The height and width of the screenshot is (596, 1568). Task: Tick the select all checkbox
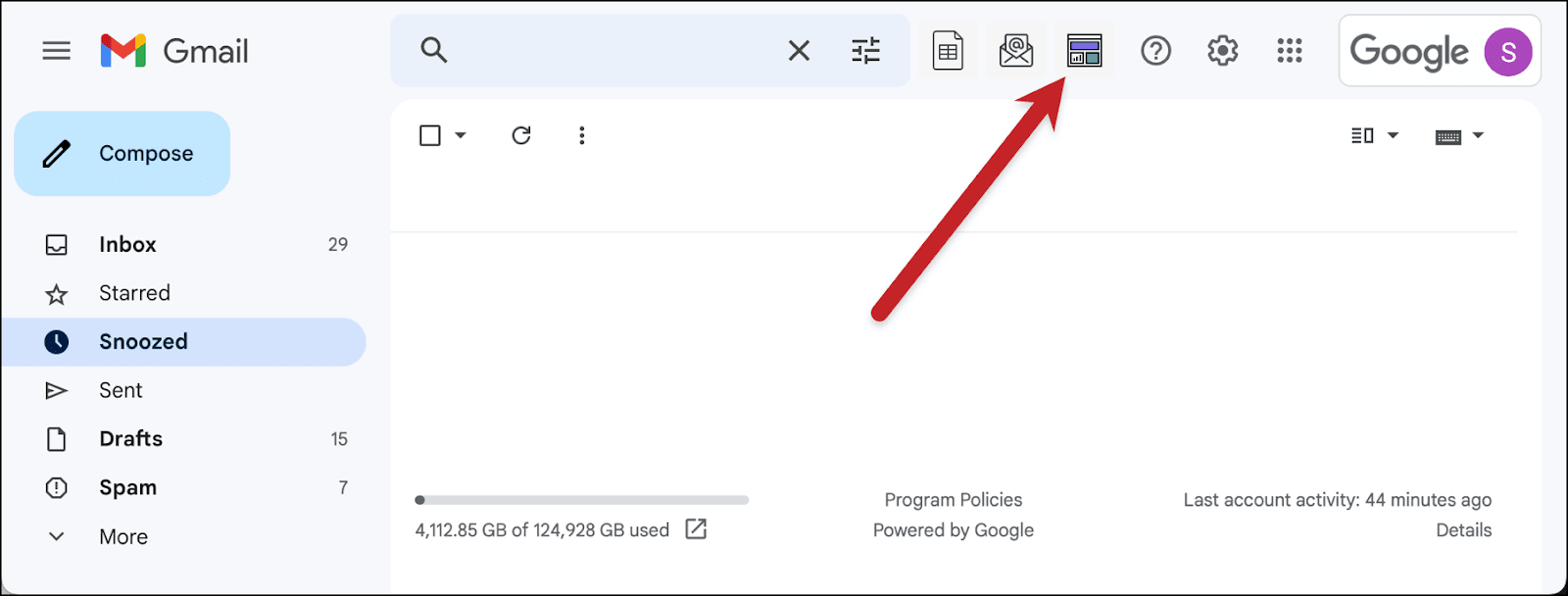point(430,135)
